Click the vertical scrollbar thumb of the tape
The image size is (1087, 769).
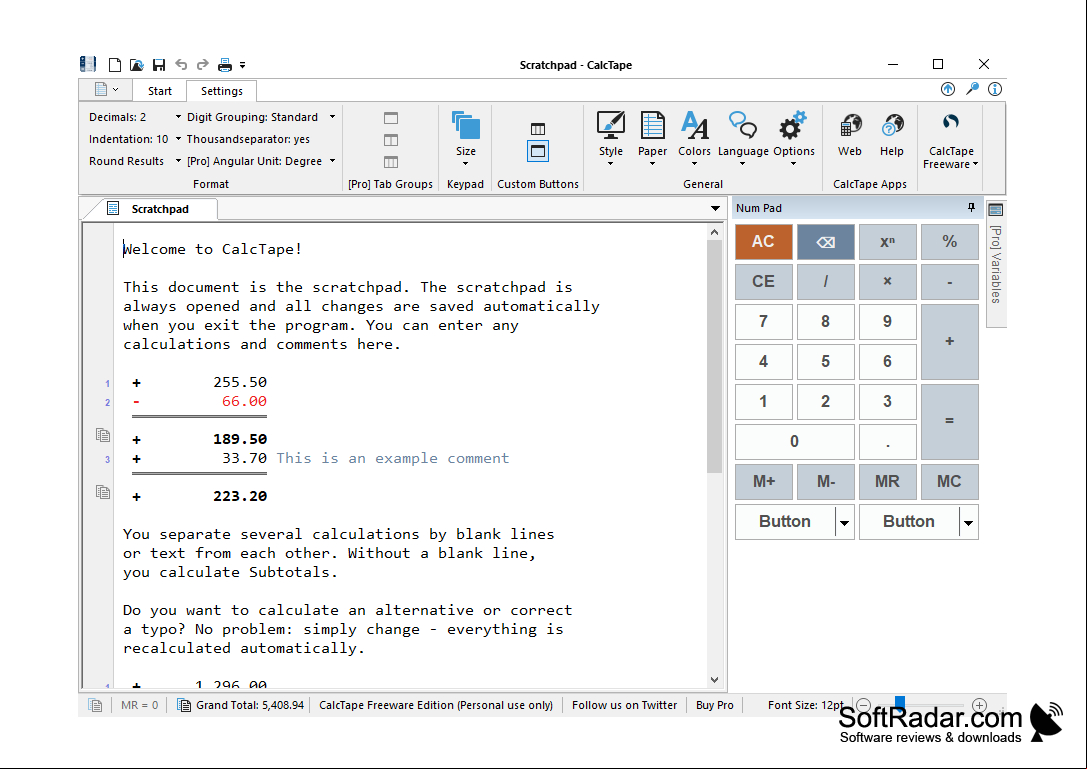pos(715,356)
